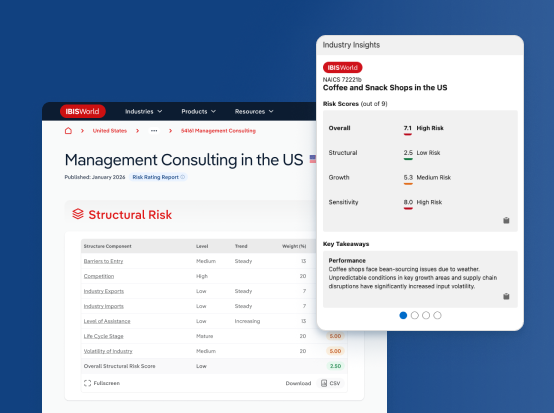554x413 pixels.
Task: Open 54161 Management Consulting breadcrumb
Action: [218, 131]
